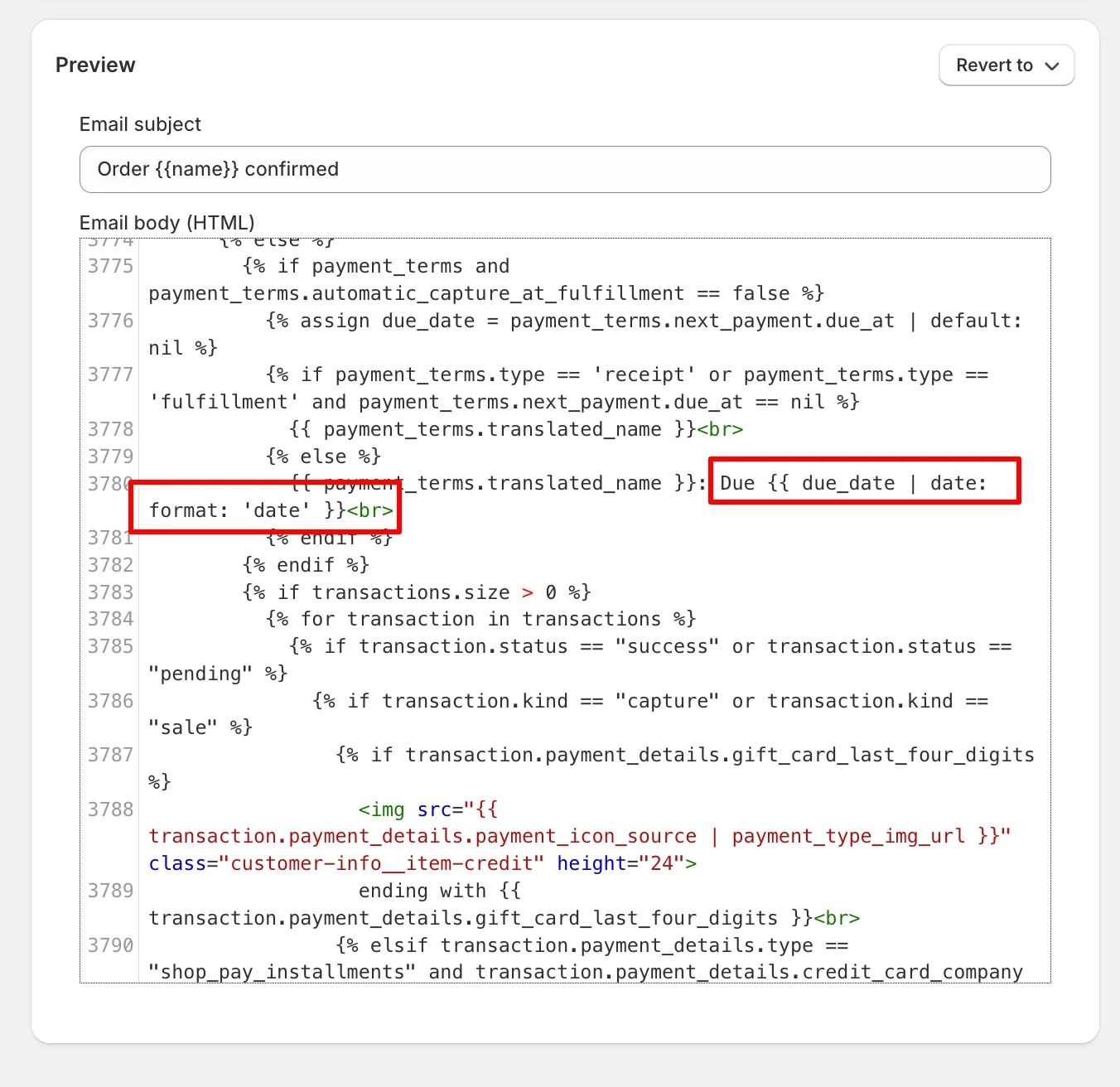The height and width of the screenshot is (1087, 1120).
Task: Click line number 3785 in the gutter
Action: pyautogui.click(x=111, y=646)
